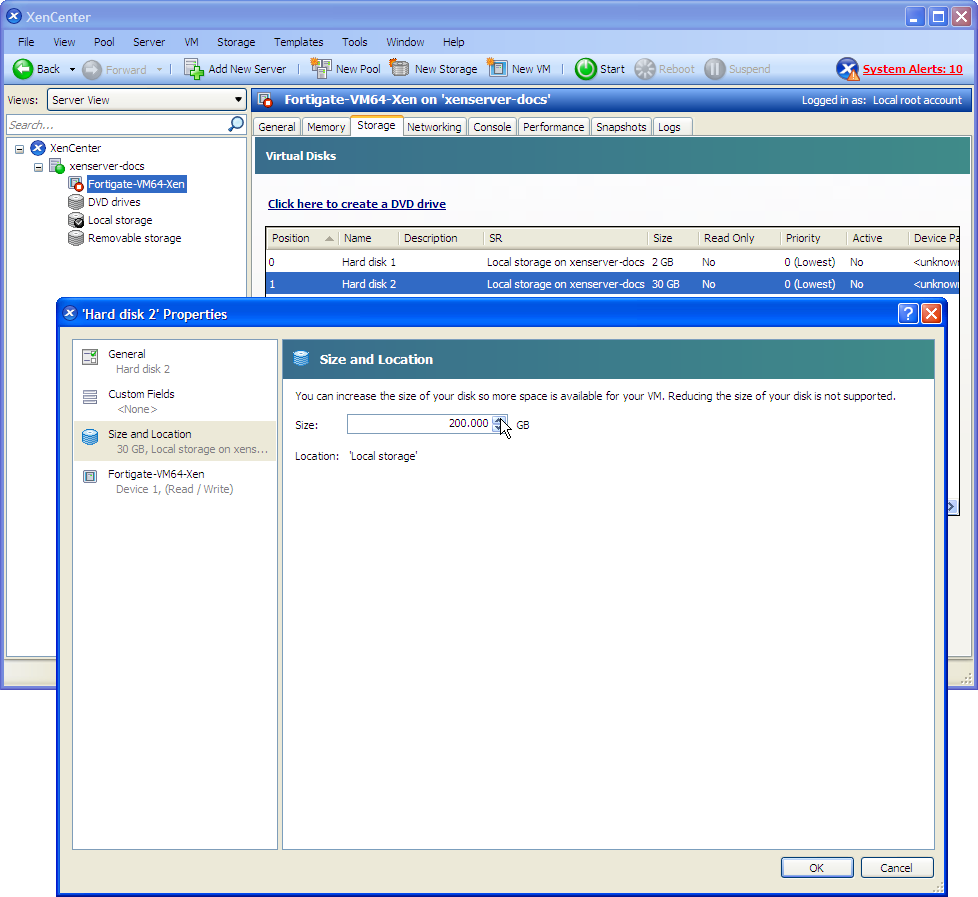Screen dimensions: 978x897
Task: Click into the Search field
Action: point(117,125)
